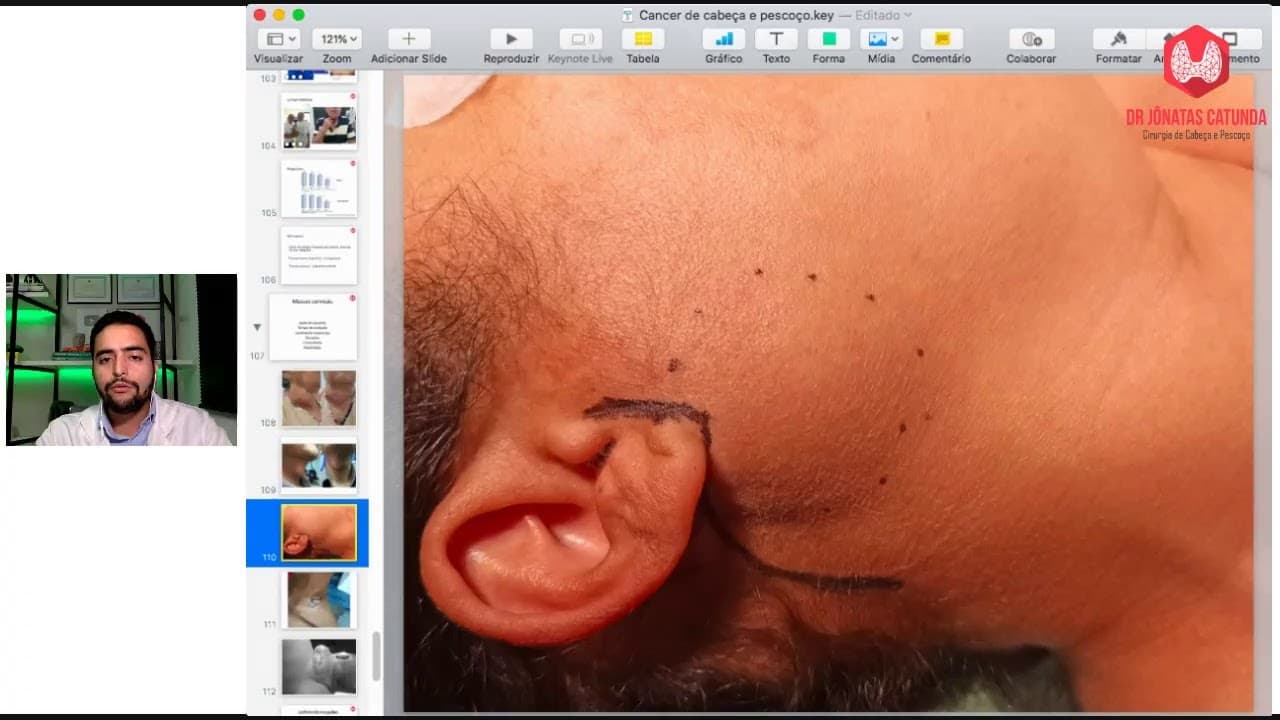Select slide 109 thumbnail in navigator
This screenshot has height=720, width=1280.
319,465
